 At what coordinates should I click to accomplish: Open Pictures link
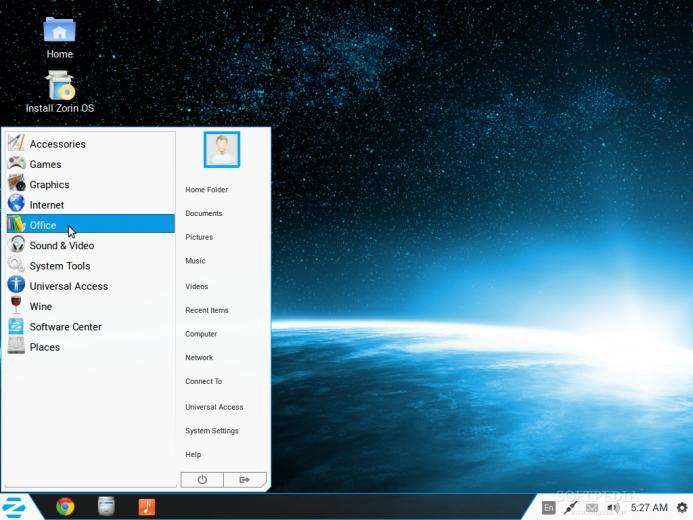(x=199, y=237)
